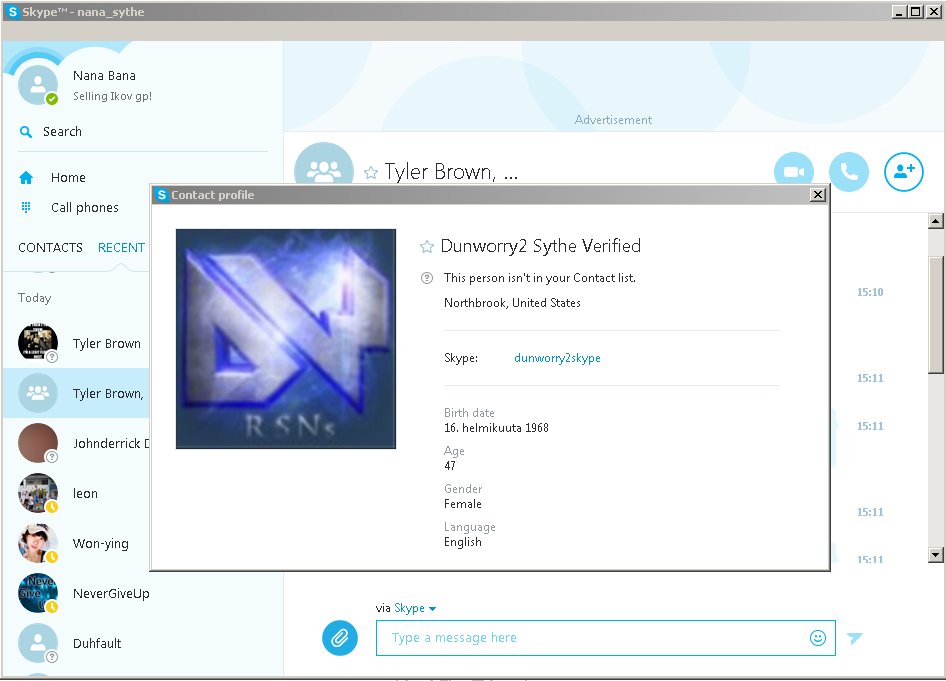The width and height of the screenshot is (946, 681).
Task: Click the Nana Bana profile name
Action: pos(104,75)
